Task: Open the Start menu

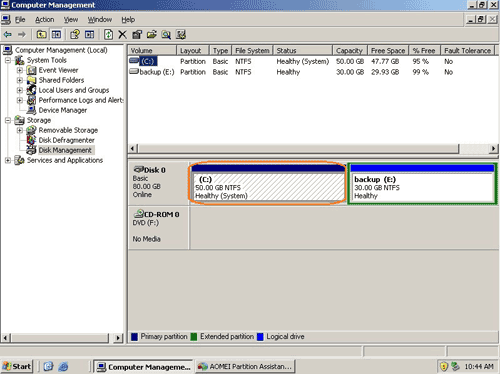Action: coord(16,367)
